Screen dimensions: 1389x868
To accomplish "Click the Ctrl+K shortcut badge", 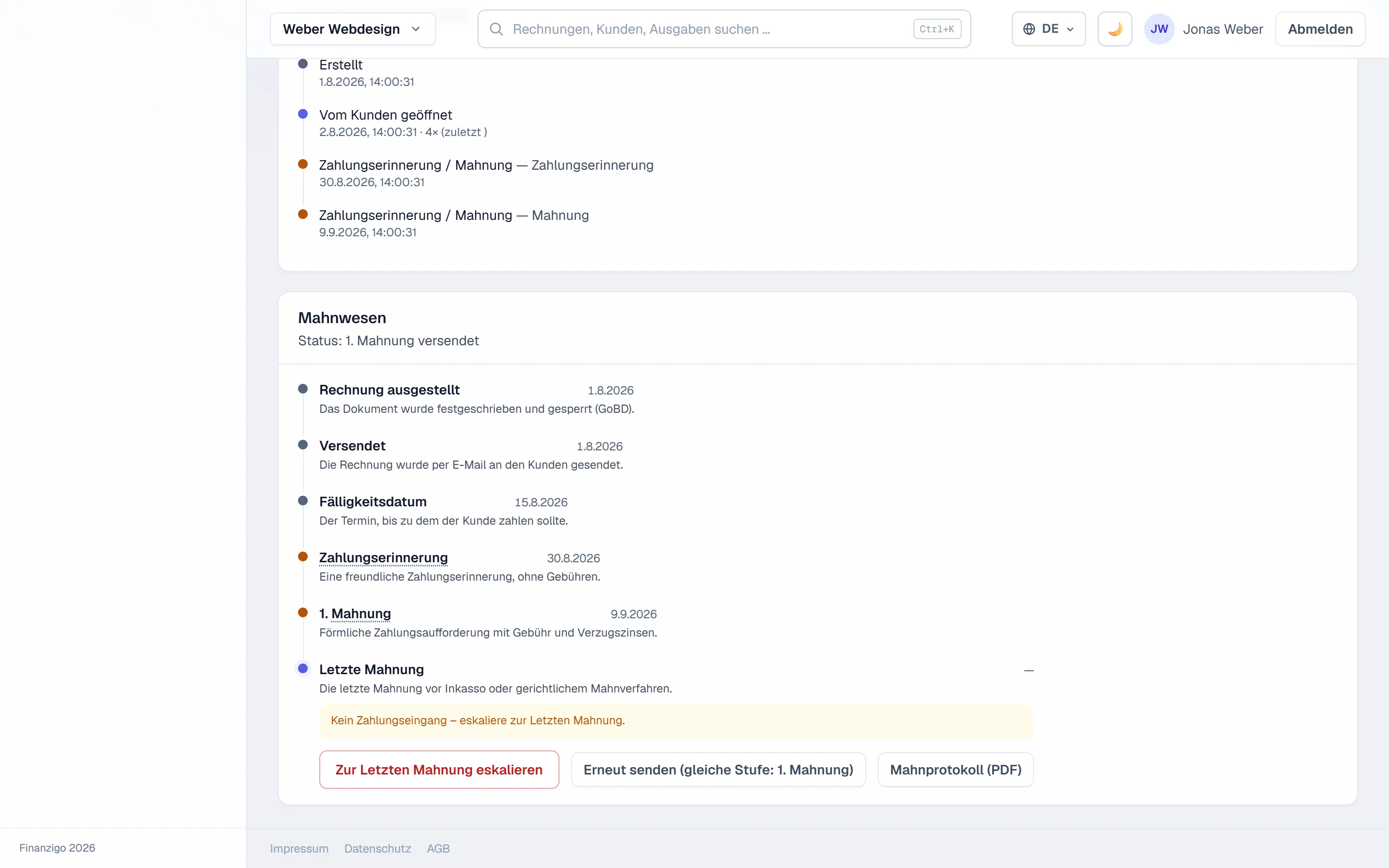I will point(937,29).
